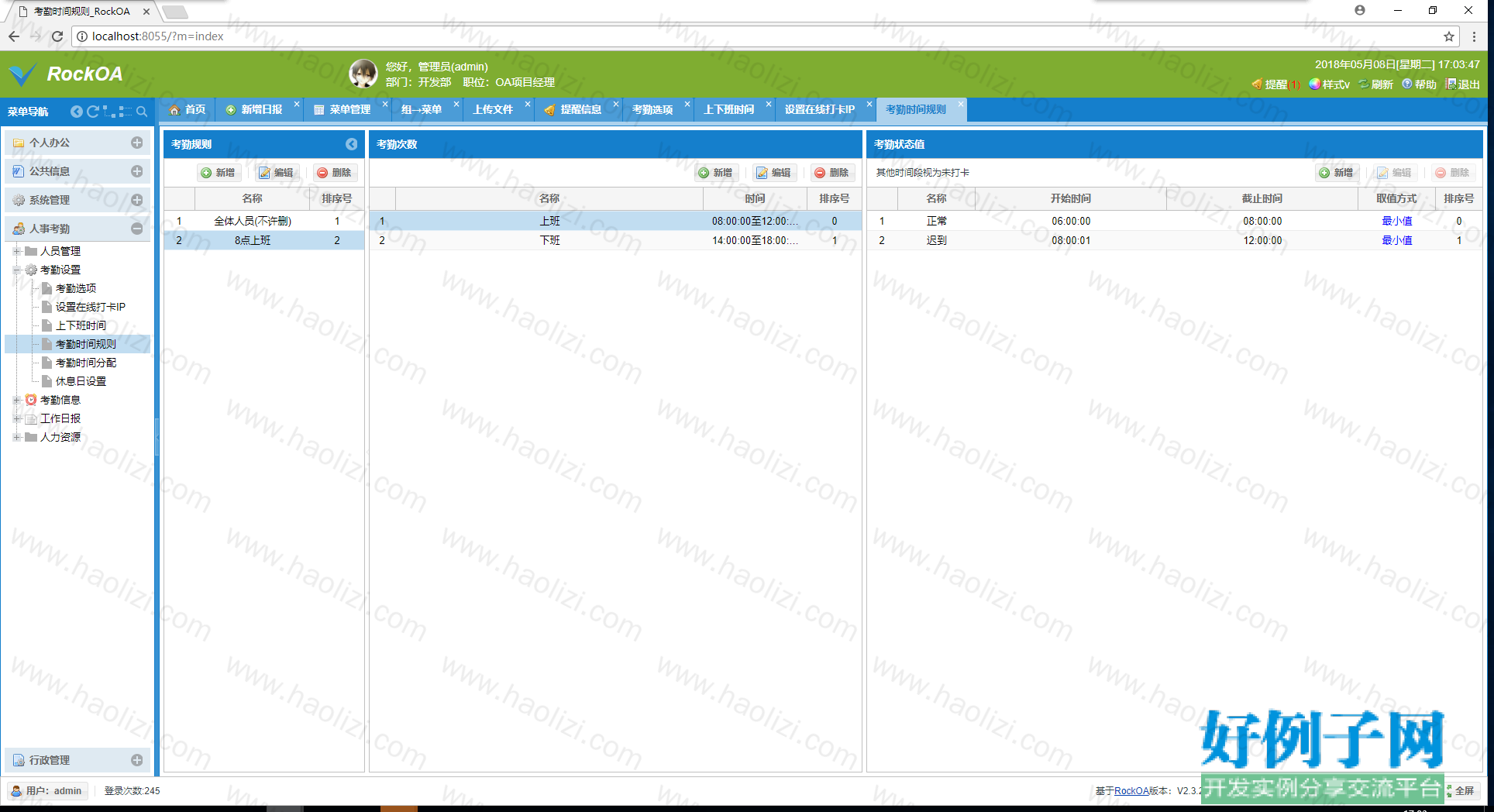
Task: Click the 最小值 link in the 正常 row
Action: click(1397, 221)
